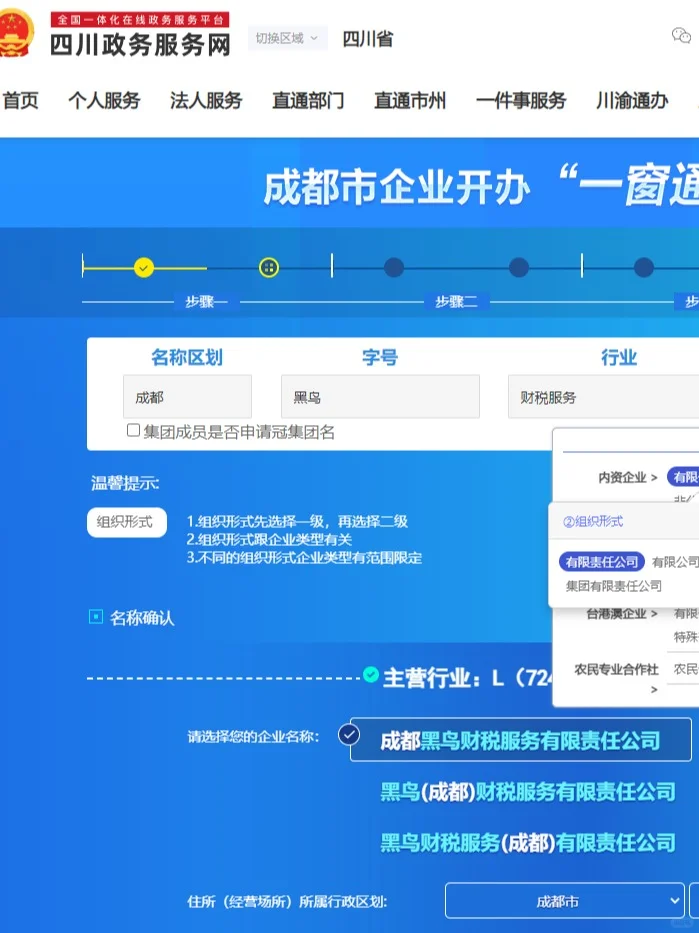Expand the 成都市 administrative division dropdown

(564, 901)
